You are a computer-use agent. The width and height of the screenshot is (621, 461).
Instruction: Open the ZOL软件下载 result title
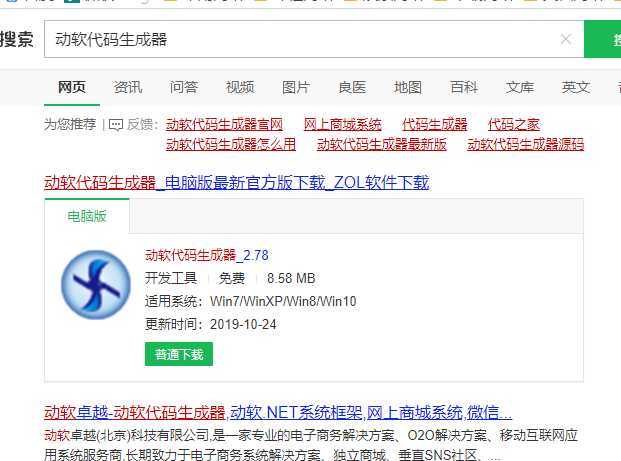point(237,183)
